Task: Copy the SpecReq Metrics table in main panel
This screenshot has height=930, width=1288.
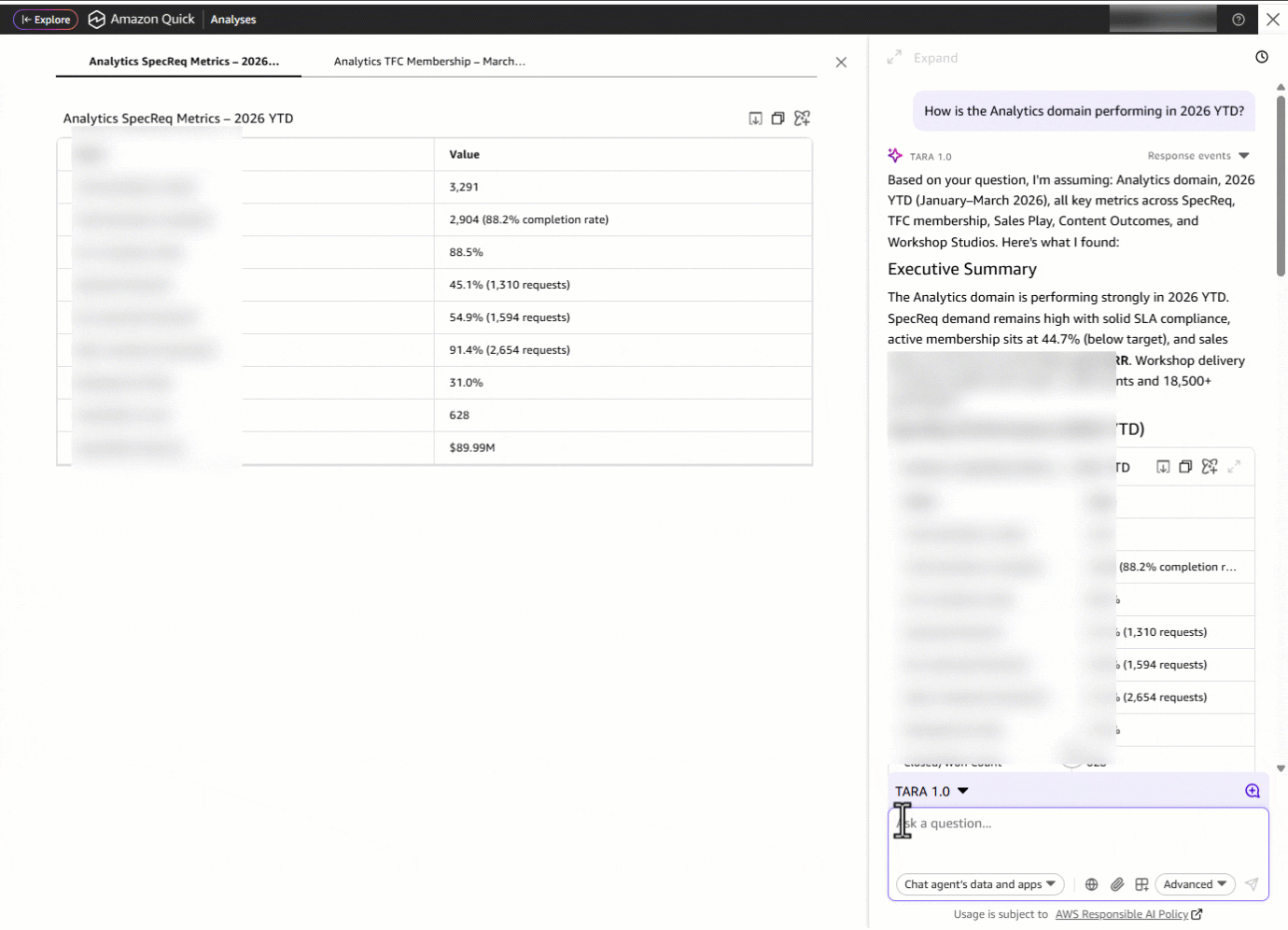Action: [x=777, y=119]
